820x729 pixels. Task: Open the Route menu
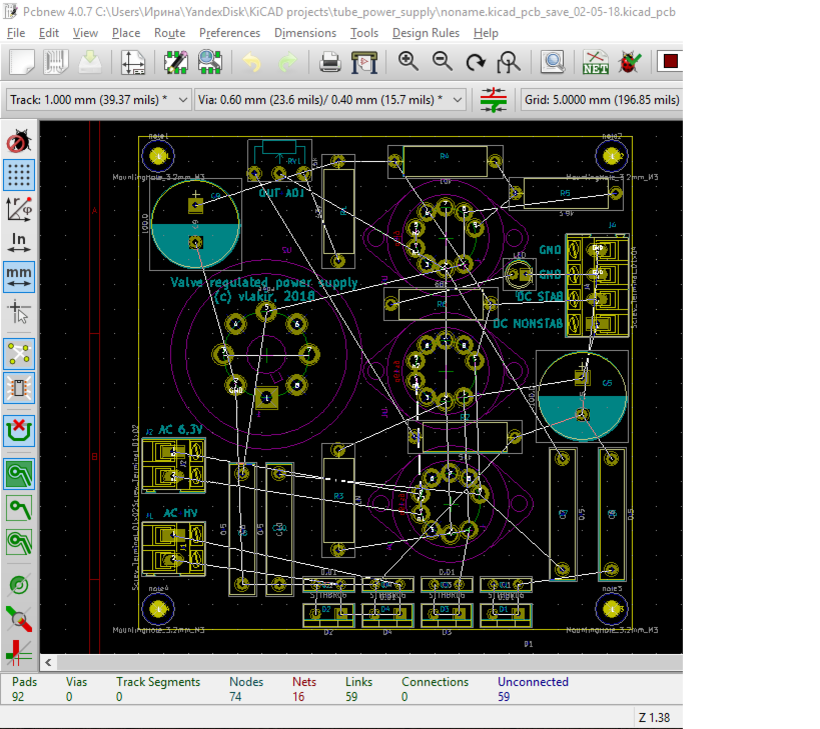pos(169,32)
